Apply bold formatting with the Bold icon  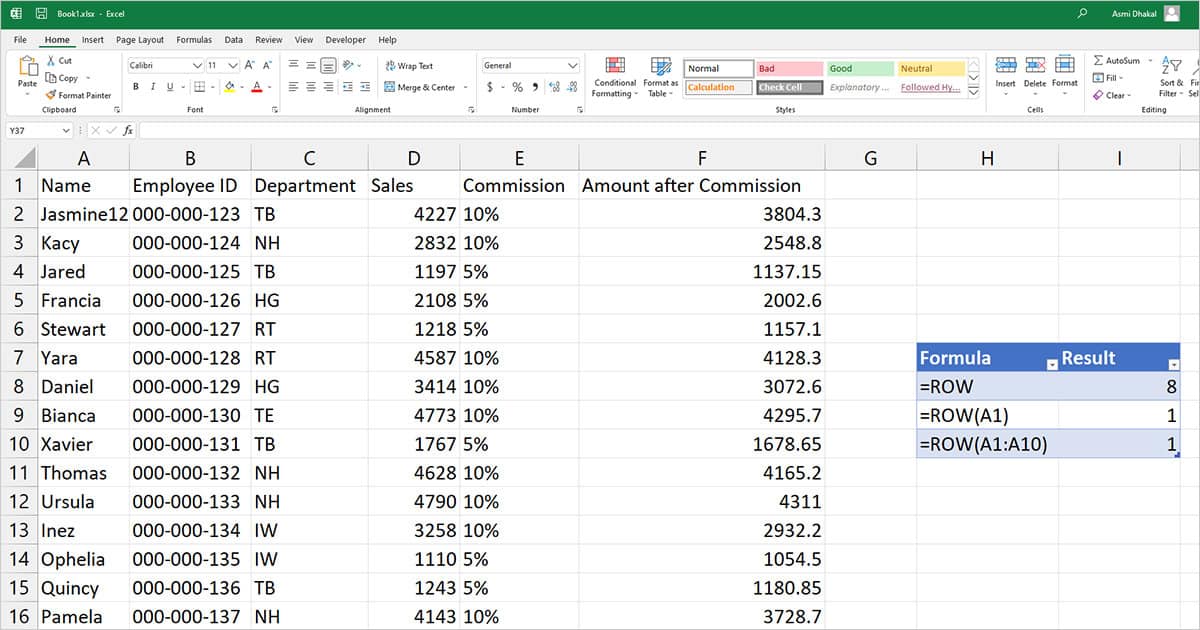tap(135, 87)
